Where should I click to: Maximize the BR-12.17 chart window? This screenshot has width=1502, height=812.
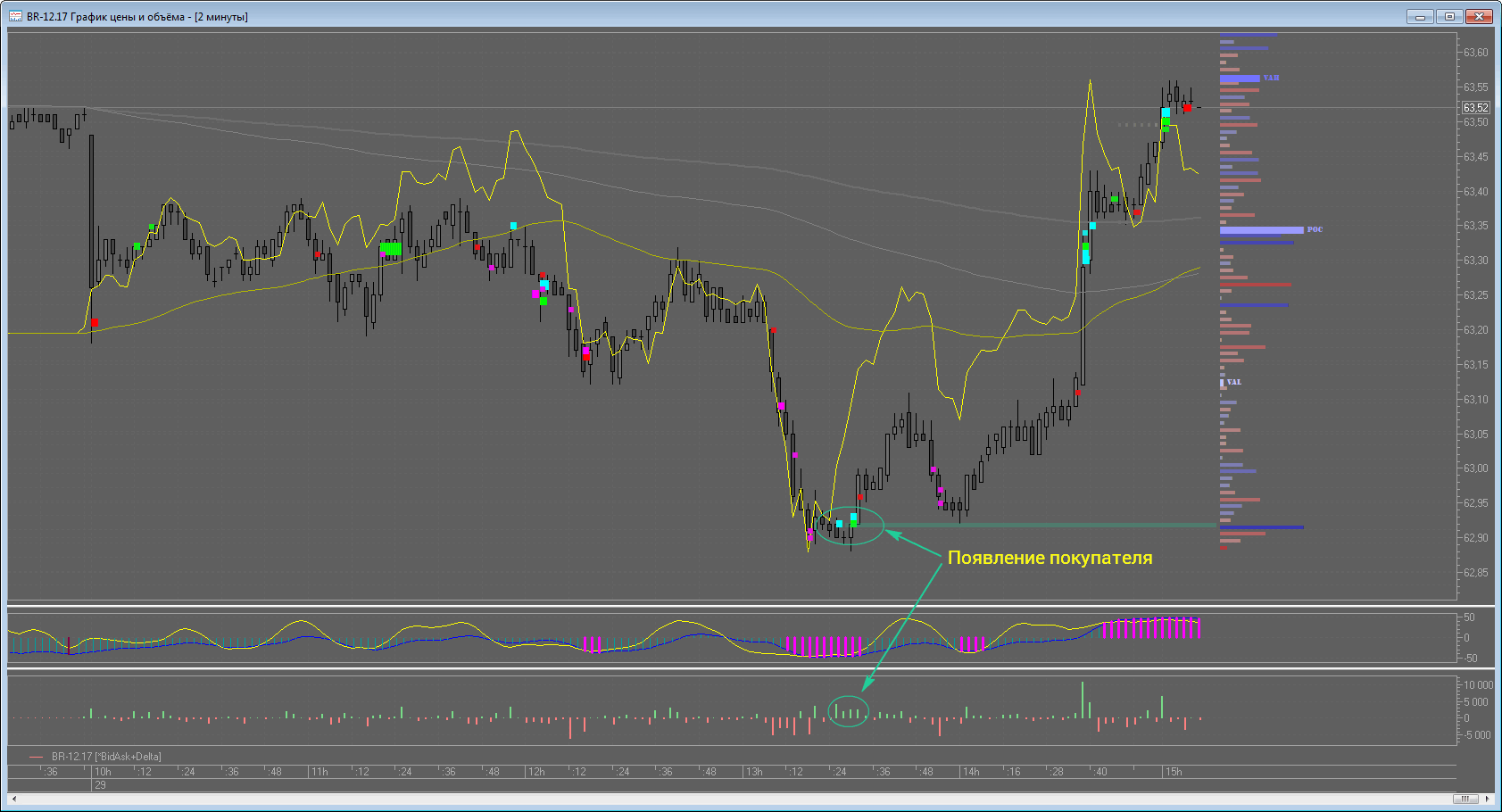coord(1449,16)
